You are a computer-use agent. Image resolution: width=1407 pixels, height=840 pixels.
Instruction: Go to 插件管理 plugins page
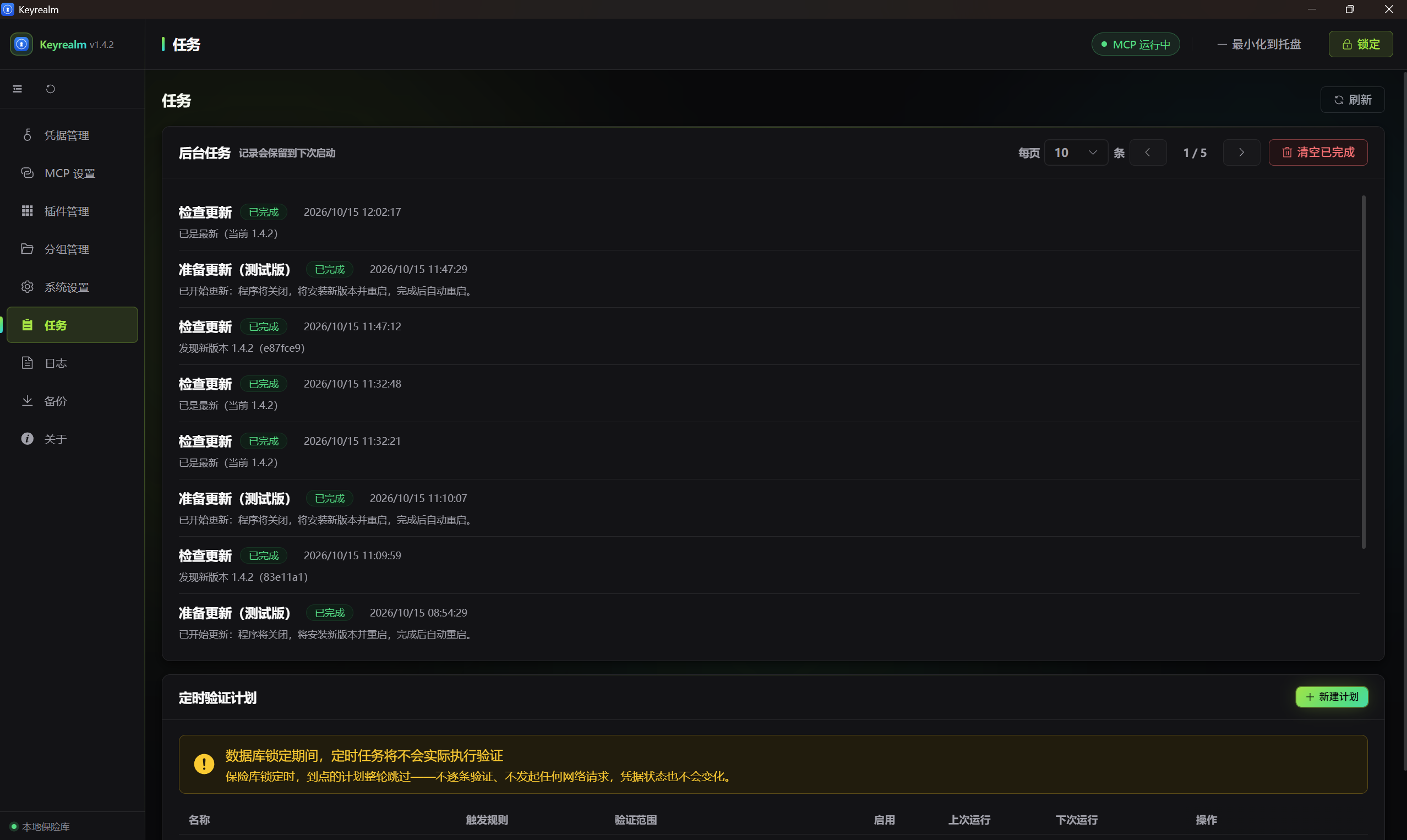point(73,211)
